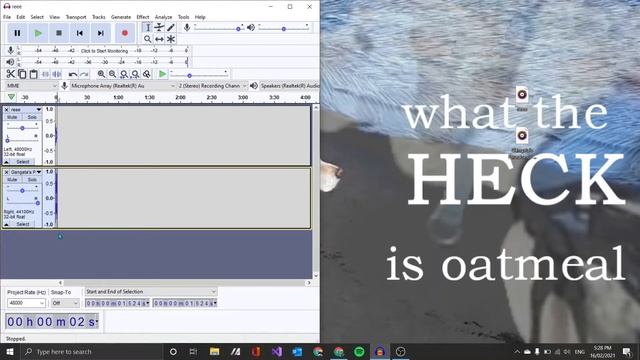
Task: Skip to start of the project
Action: pos(80,33)
